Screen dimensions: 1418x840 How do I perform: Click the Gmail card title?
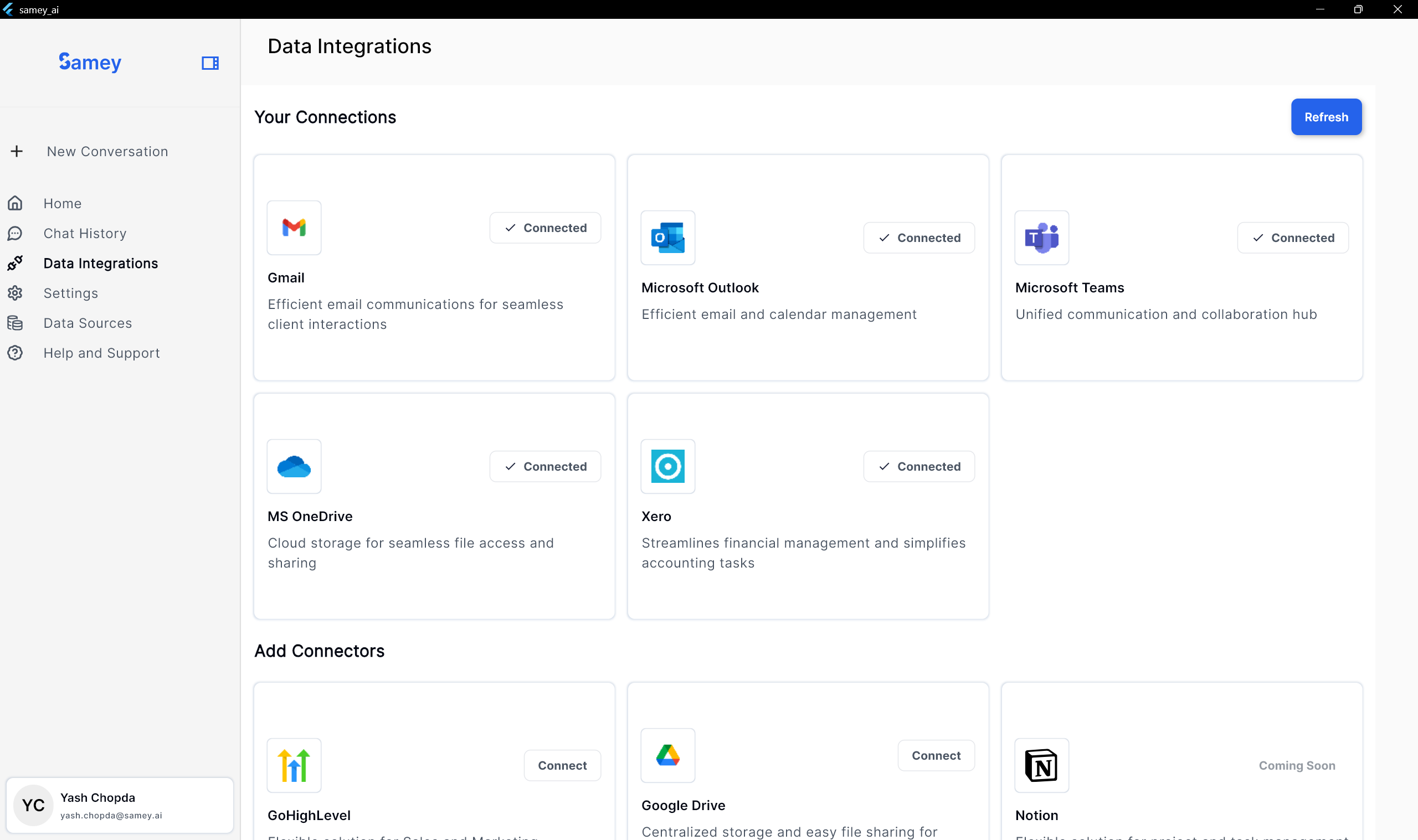(286, 277)
